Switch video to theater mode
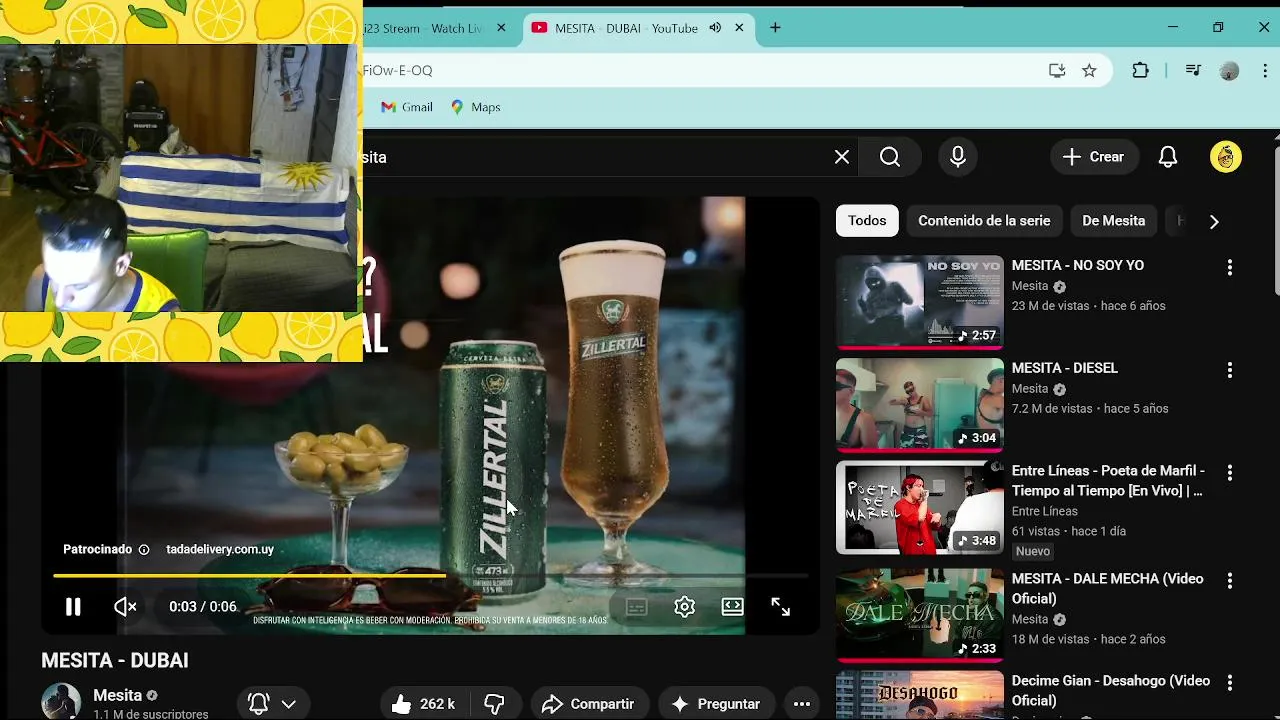 pyautogui.click(x=732, y=607)
